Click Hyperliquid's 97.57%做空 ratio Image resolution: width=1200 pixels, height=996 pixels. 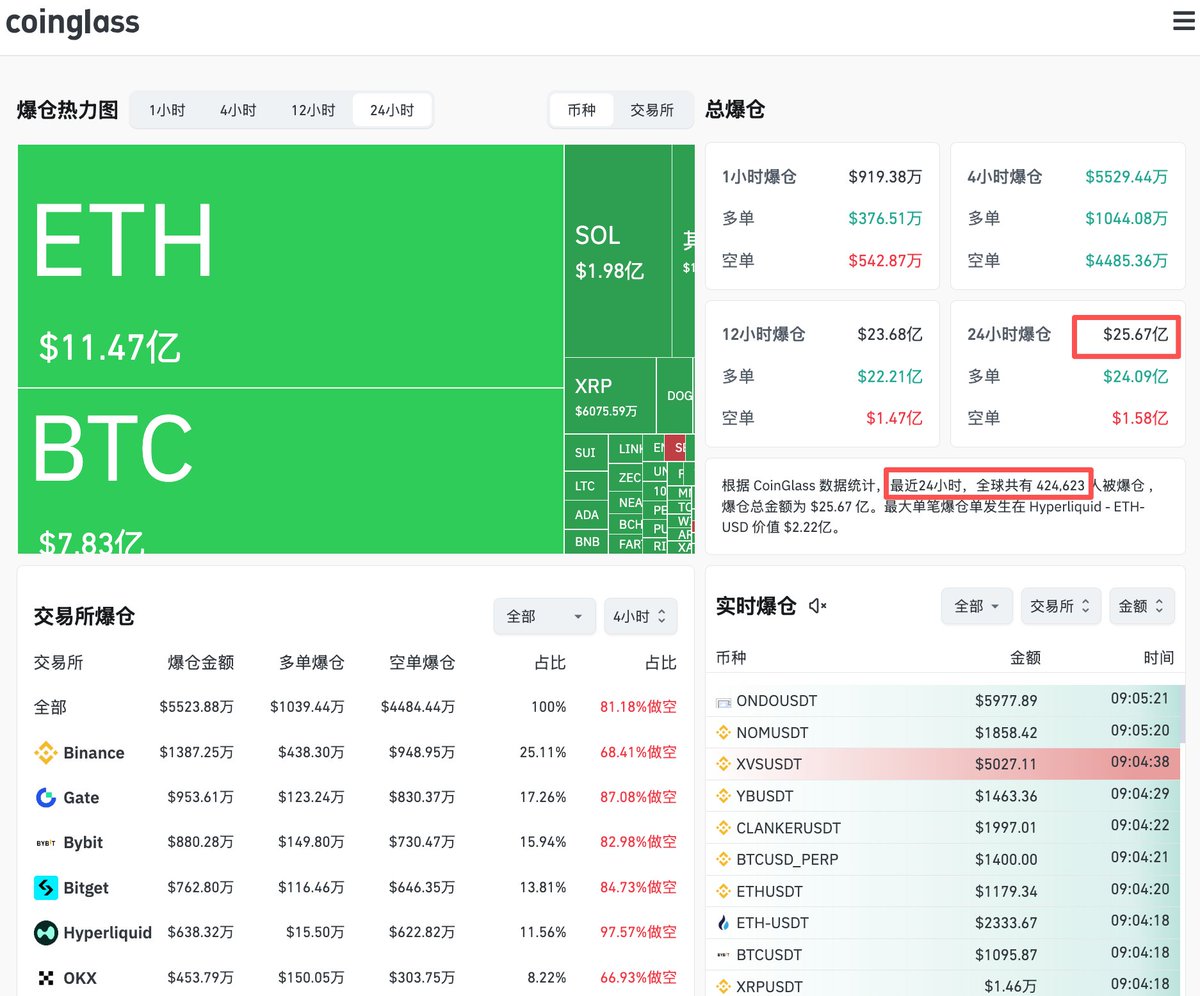638,933
